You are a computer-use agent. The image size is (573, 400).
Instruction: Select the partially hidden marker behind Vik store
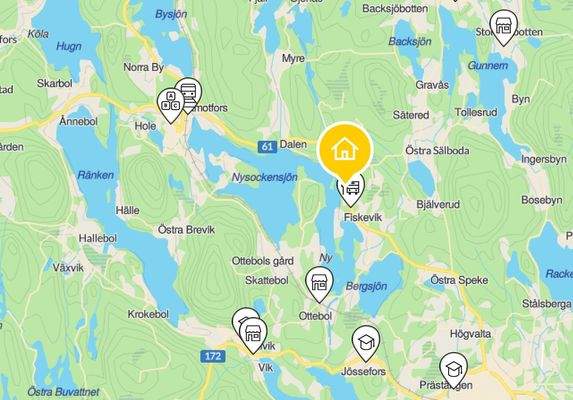(243, 316)
